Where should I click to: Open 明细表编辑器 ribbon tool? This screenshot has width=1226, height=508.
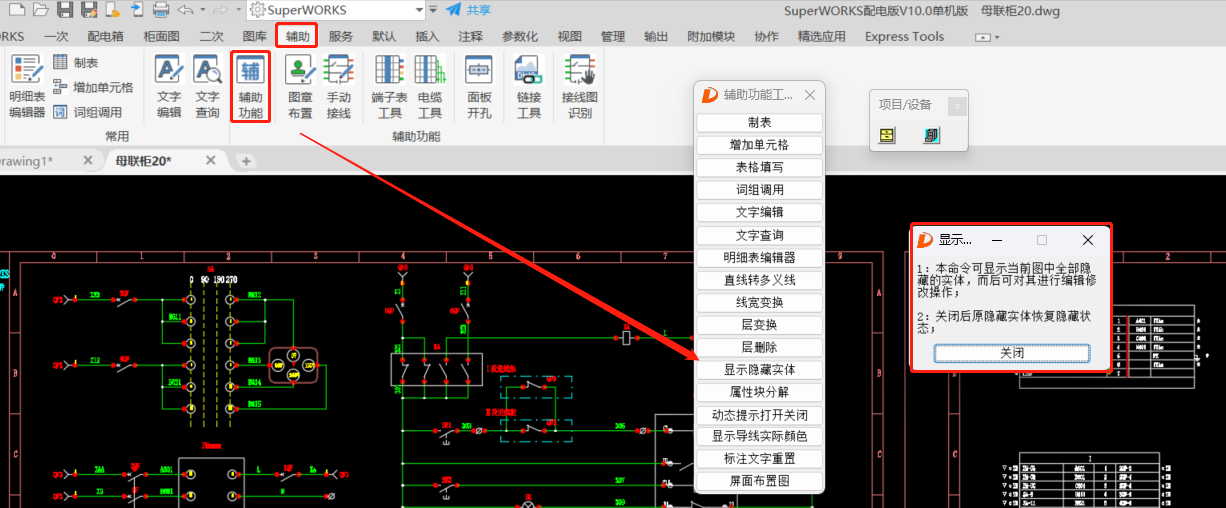click(x=27, y=89)
